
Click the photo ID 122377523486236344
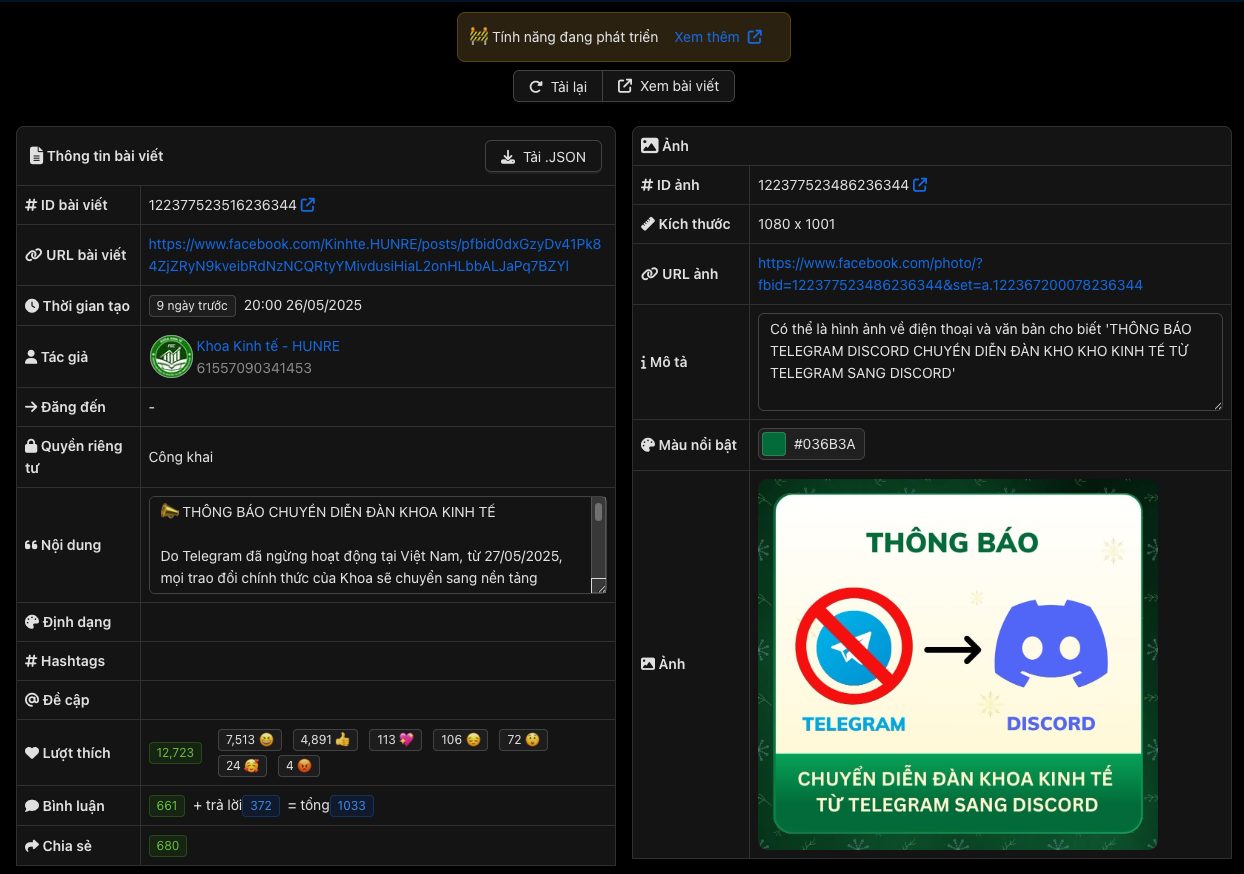click(833, 185)
